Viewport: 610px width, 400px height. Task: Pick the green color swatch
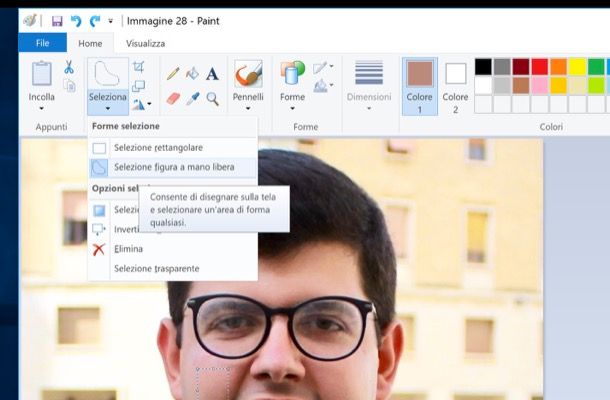click(x=596, y=67)
